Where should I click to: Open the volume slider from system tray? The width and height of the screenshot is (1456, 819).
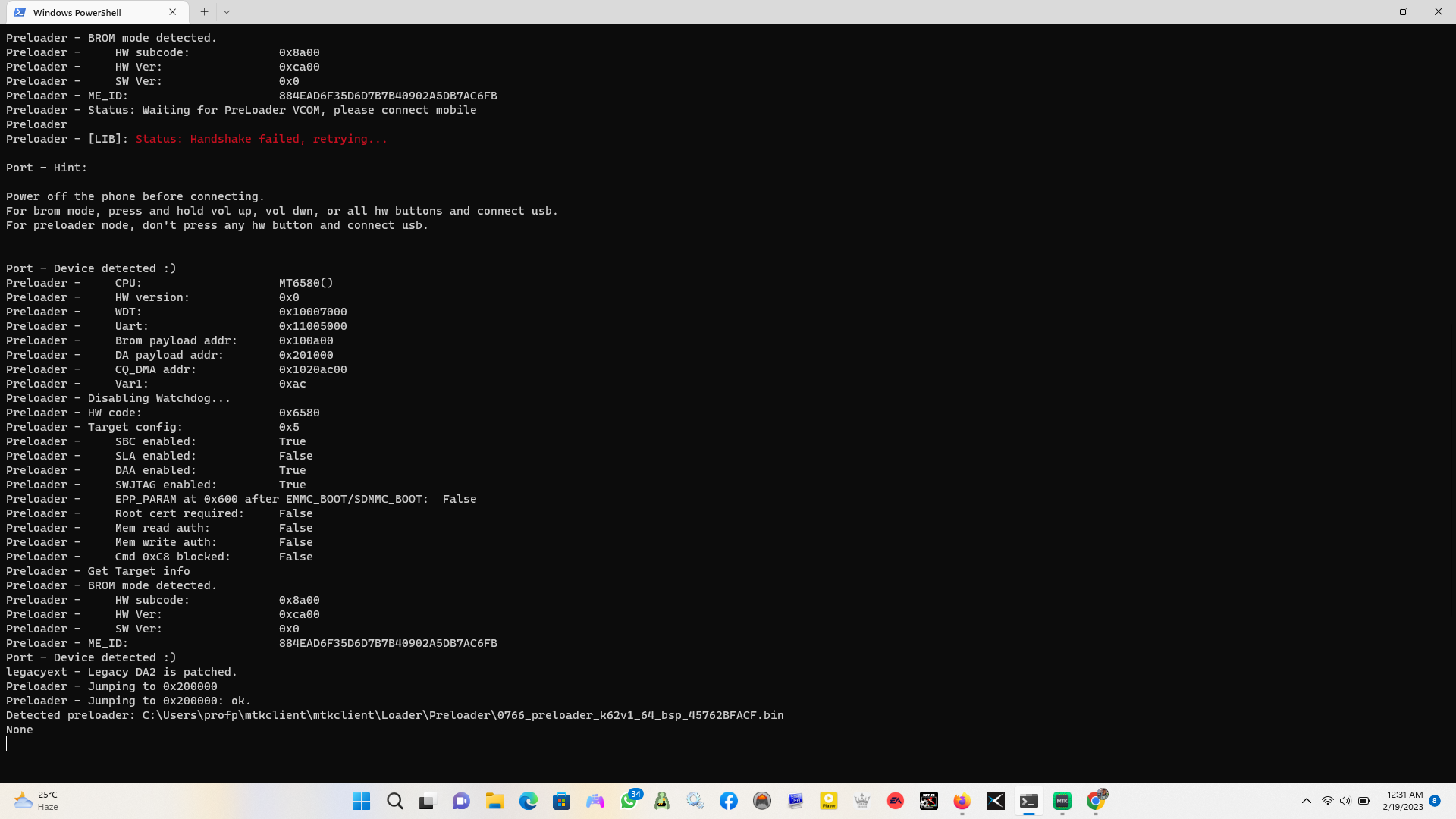(1345, 801)
